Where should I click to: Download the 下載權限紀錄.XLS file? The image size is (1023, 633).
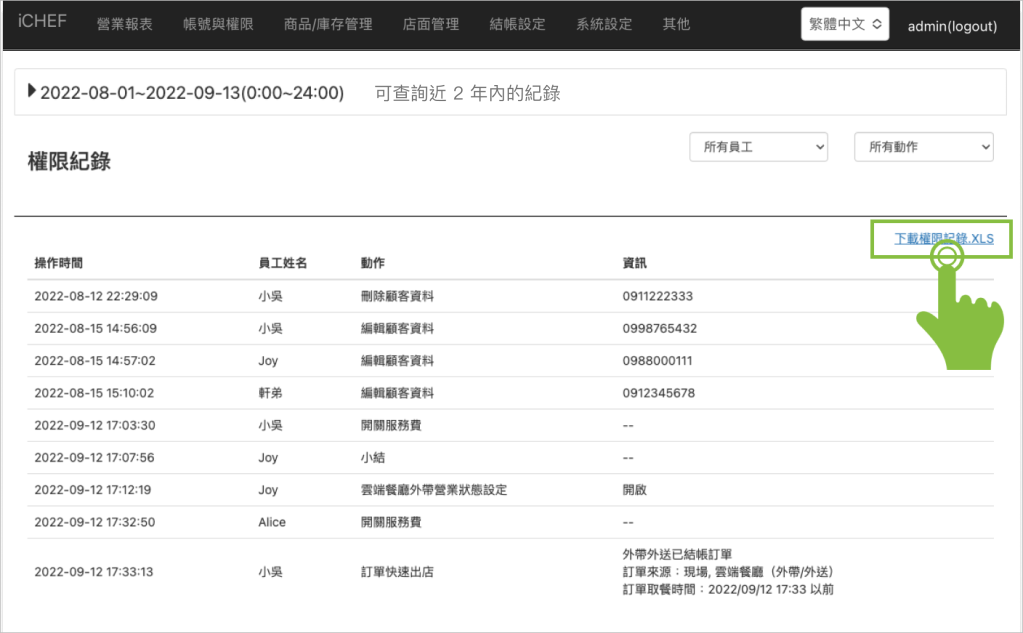click(943, 239)
